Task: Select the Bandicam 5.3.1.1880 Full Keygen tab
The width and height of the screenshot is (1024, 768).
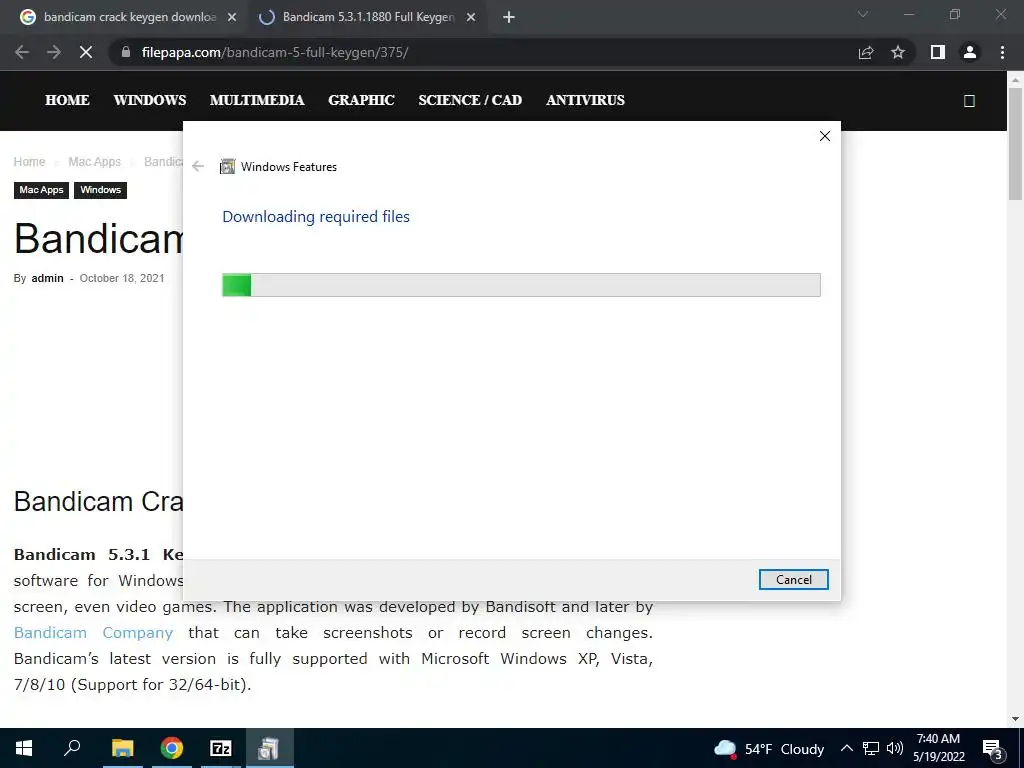Action: click(368, 18)
